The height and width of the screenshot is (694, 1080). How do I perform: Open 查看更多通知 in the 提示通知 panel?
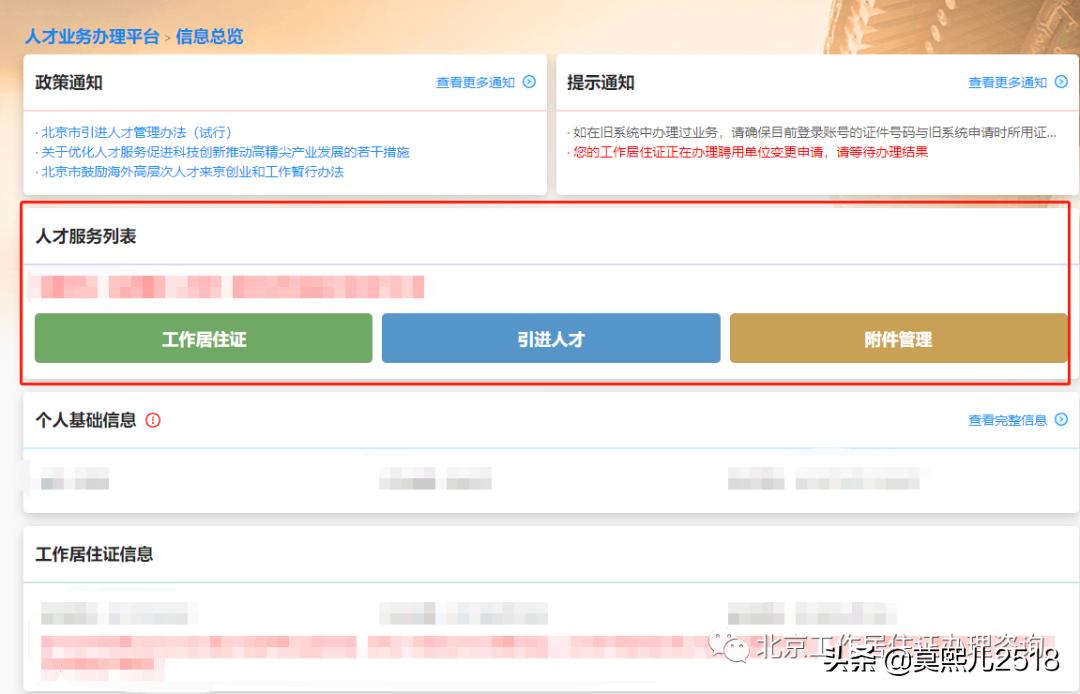point(1008,83)
